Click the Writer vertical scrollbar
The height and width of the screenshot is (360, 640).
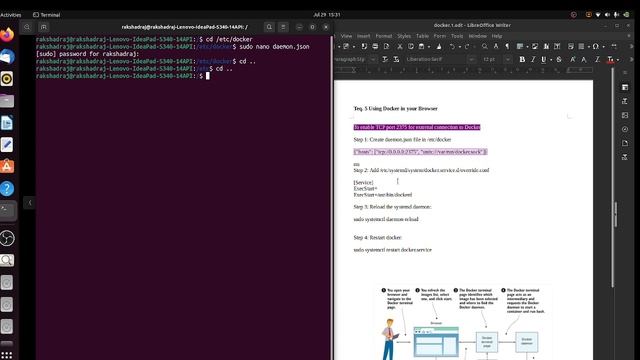[x=613, y=178]
